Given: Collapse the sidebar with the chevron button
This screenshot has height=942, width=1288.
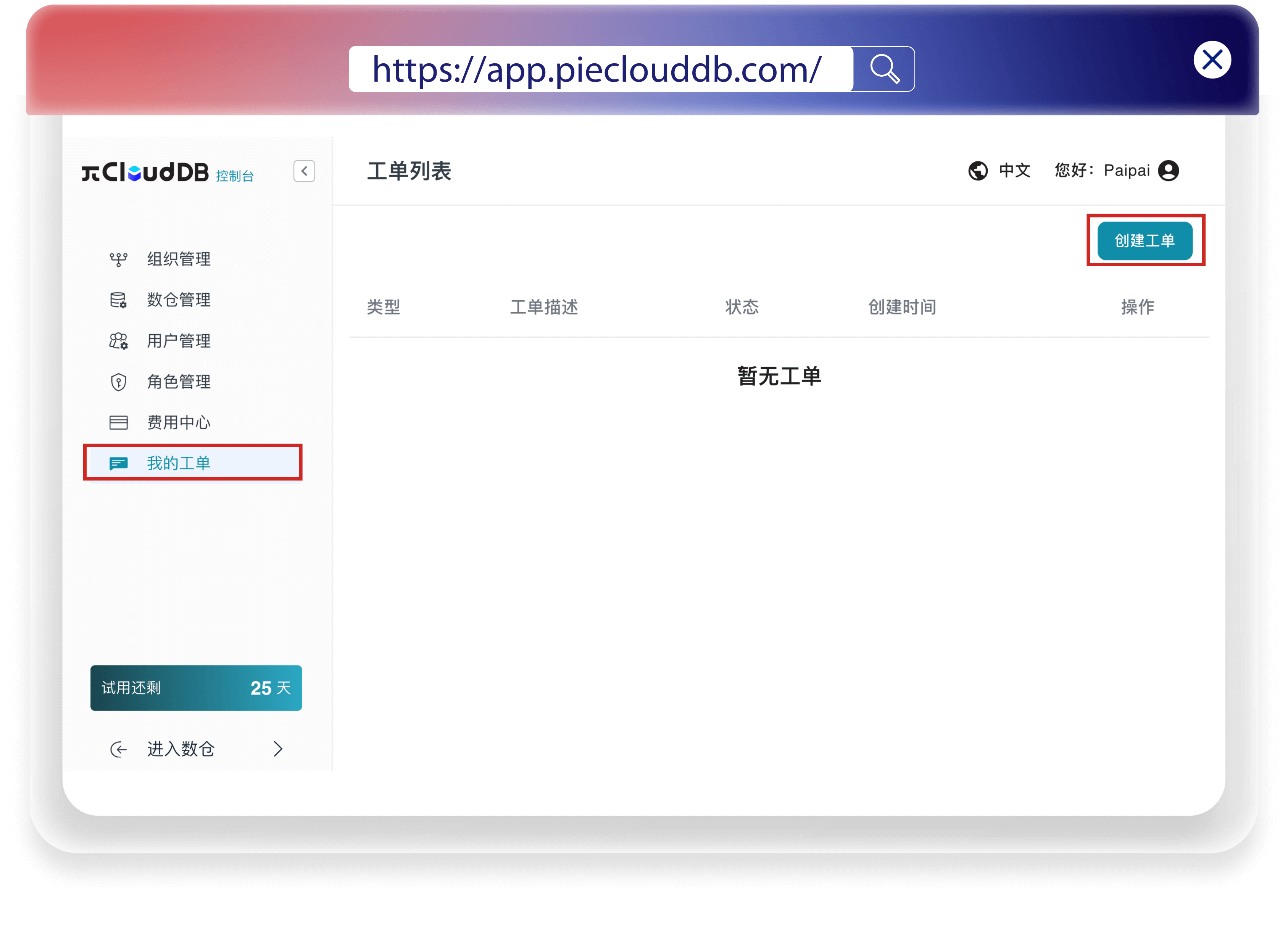Looking at the screenshot, I should [x=304, y=171].
